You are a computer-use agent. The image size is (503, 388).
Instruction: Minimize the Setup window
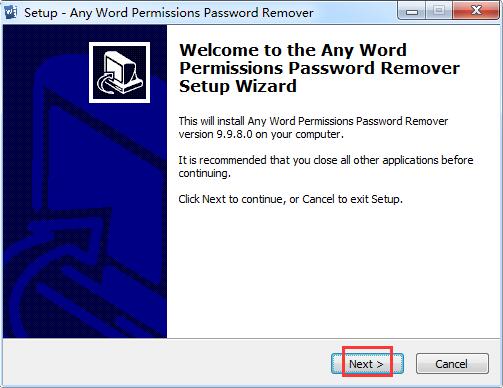[412, 11]
